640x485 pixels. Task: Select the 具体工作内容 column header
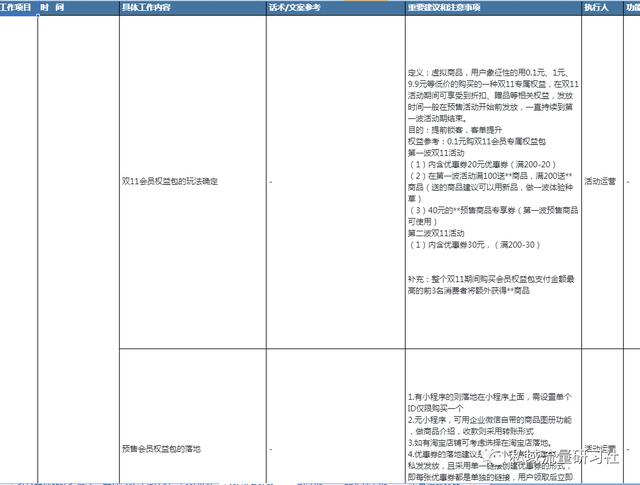(193, 7)
